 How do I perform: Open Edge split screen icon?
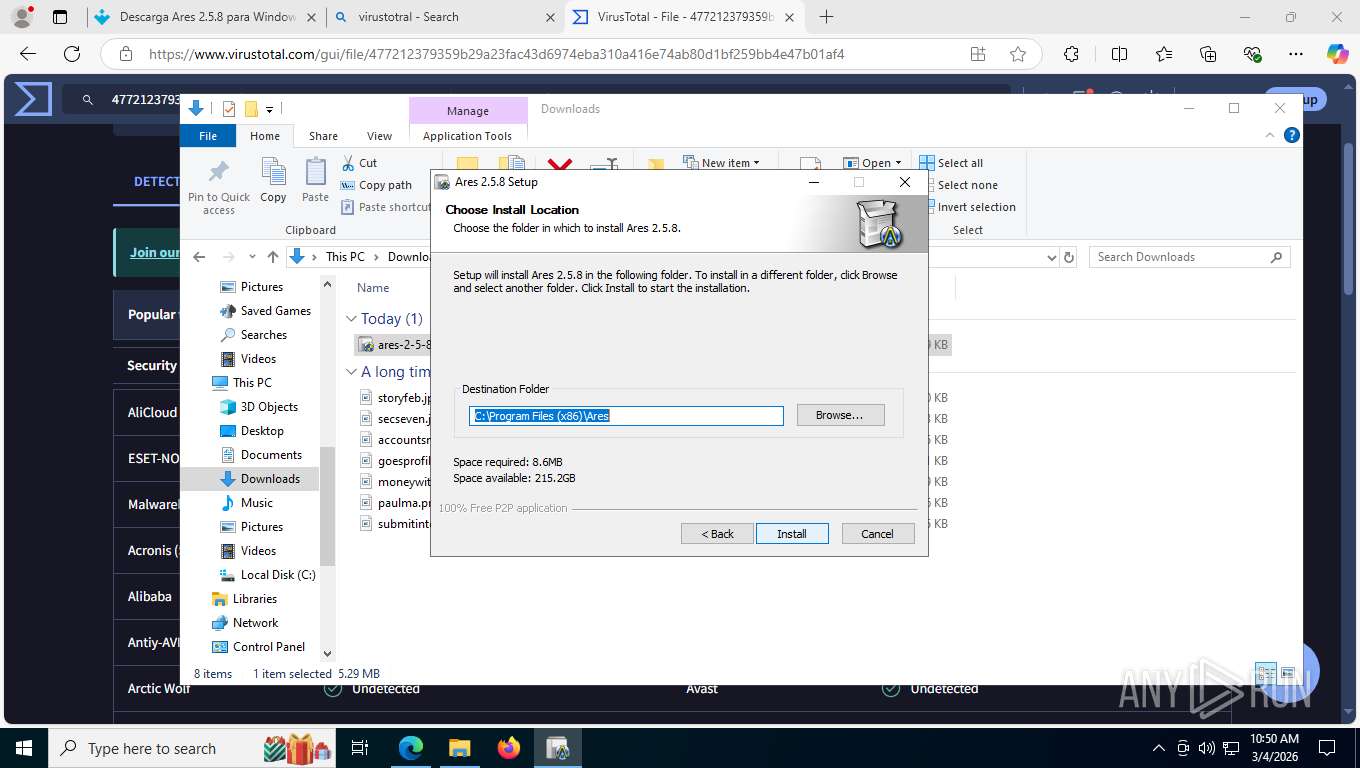pyautogui.click(x=1119, y=54)
